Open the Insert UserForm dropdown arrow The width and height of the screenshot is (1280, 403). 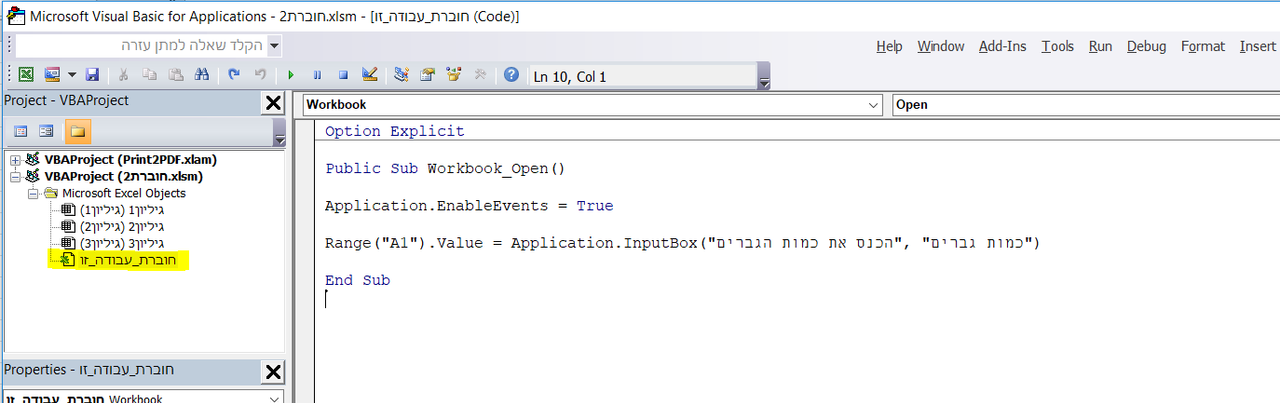click(71, 75)
